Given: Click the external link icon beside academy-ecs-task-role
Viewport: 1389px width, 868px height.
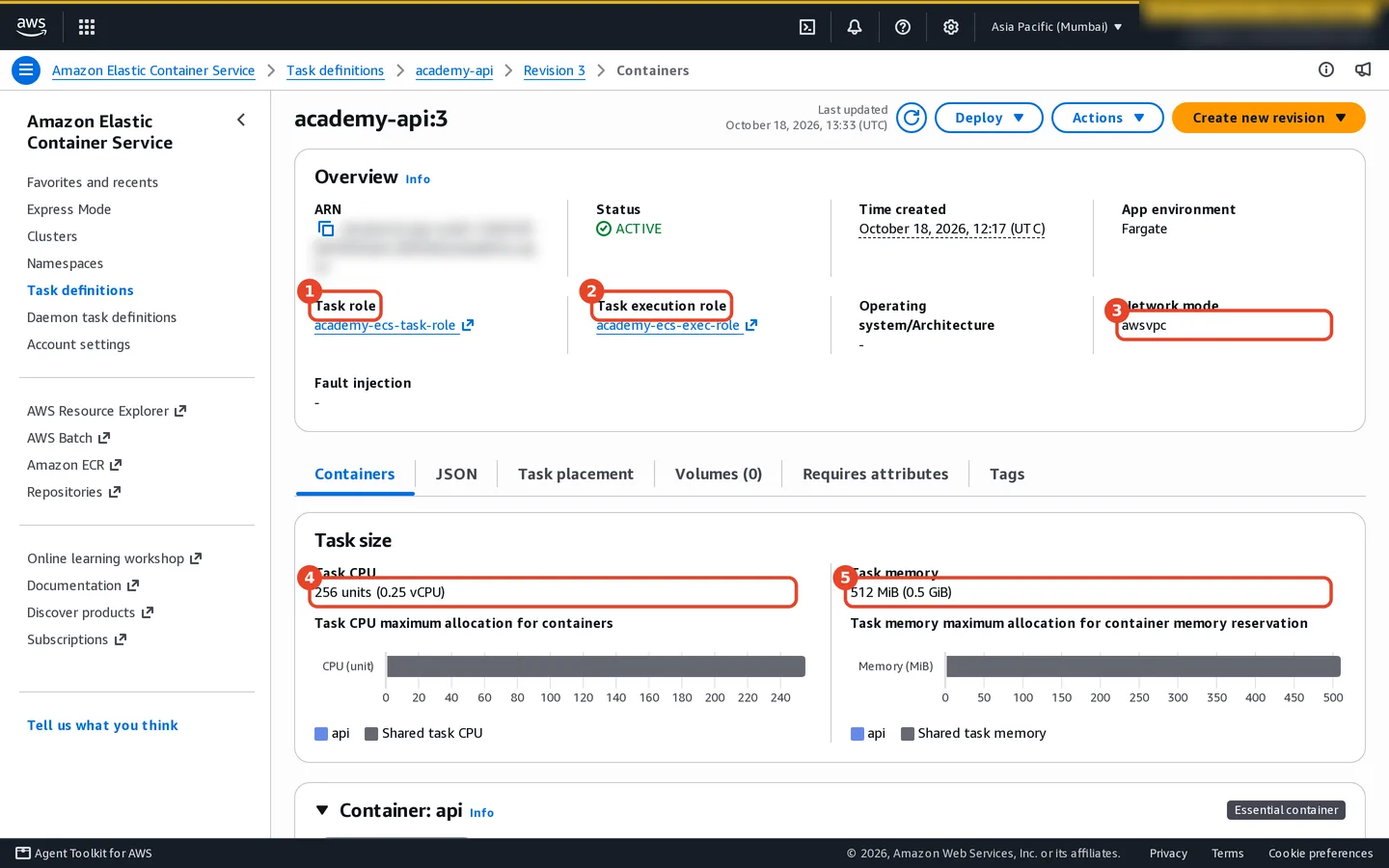Looking at the screenshot, I should (x=468, y=325).
